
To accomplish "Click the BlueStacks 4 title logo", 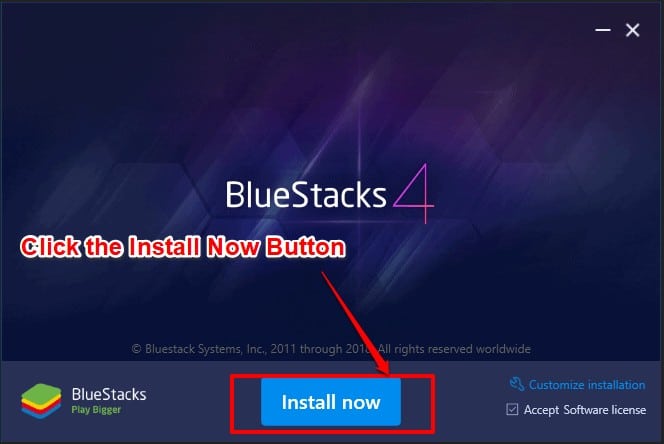I will [330, 194].
